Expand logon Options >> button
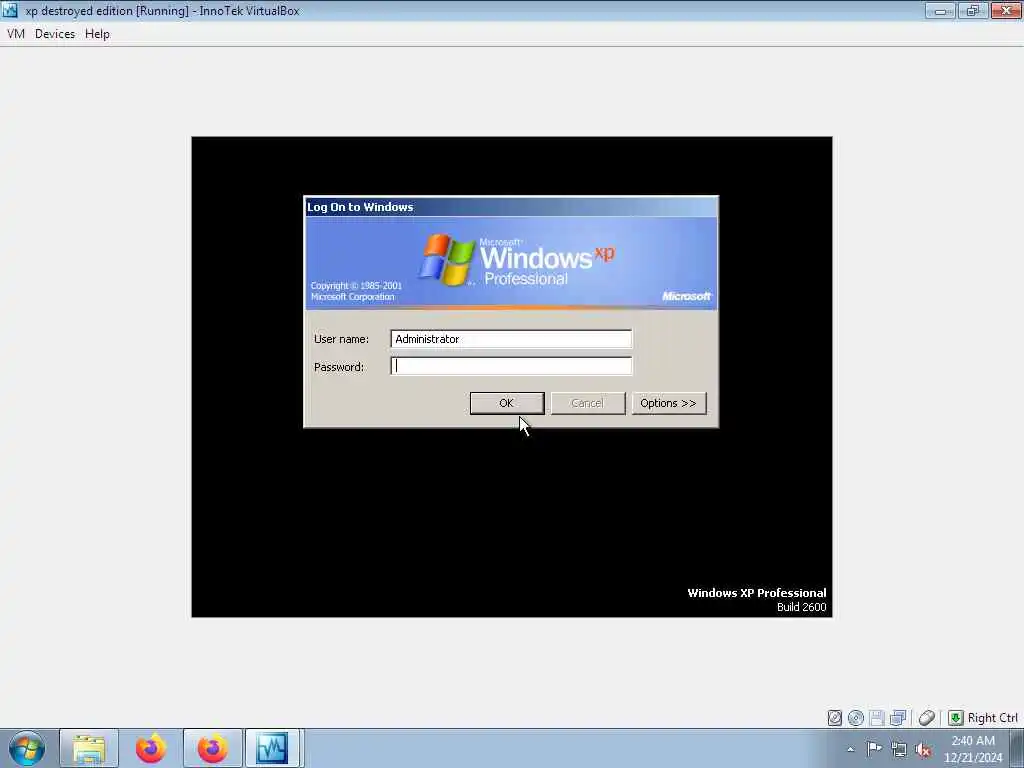This screenshot has width=1024, height=768. 669,403
